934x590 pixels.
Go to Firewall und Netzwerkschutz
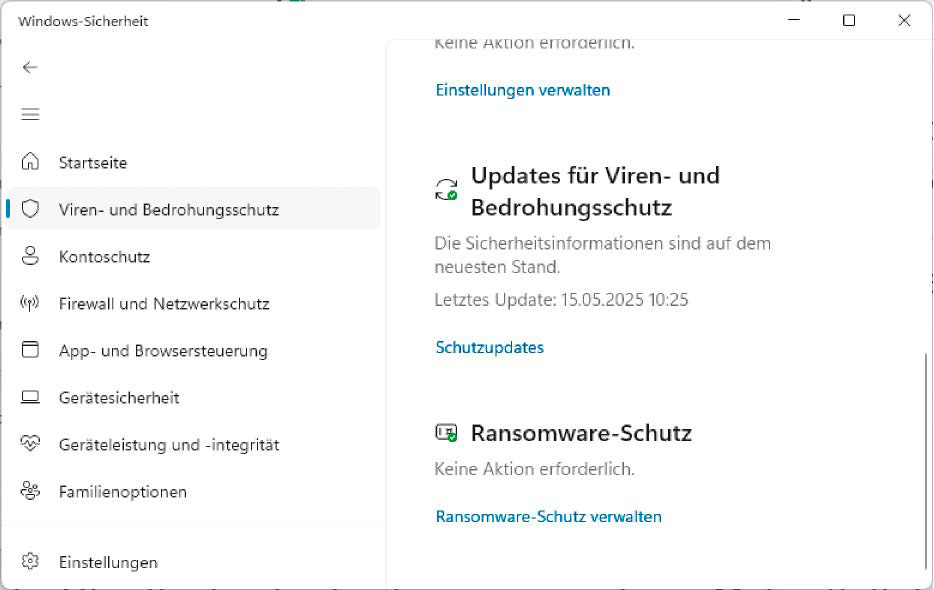194,303
